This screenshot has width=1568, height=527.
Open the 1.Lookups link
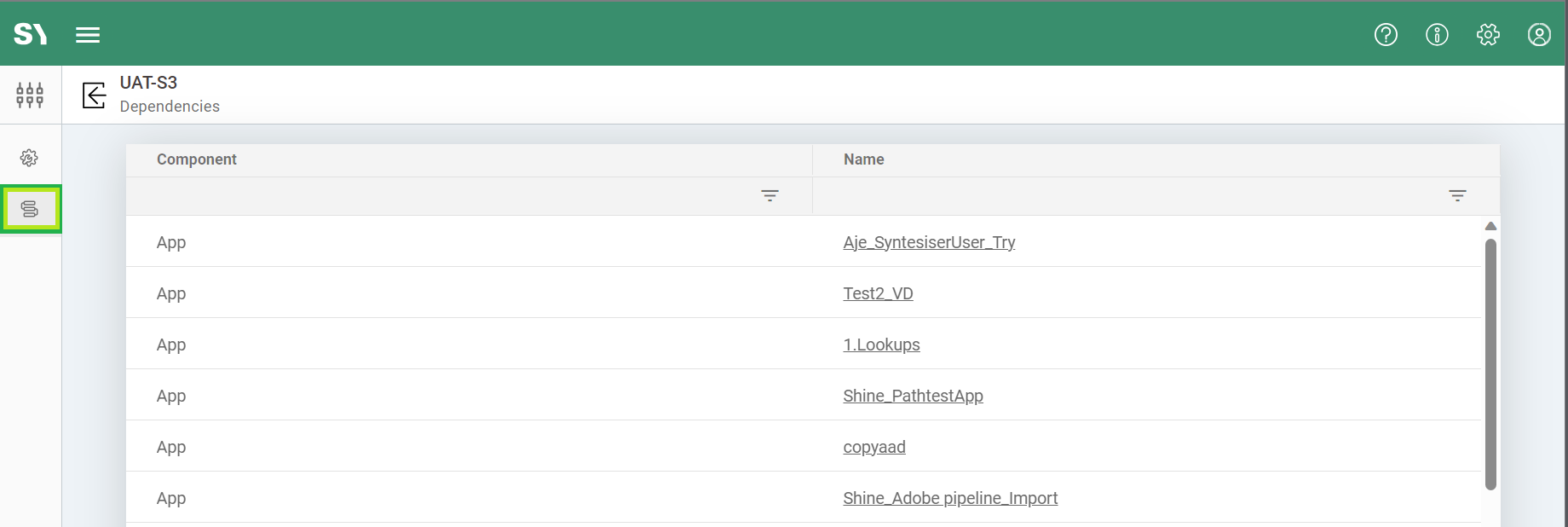pos(881,345)
